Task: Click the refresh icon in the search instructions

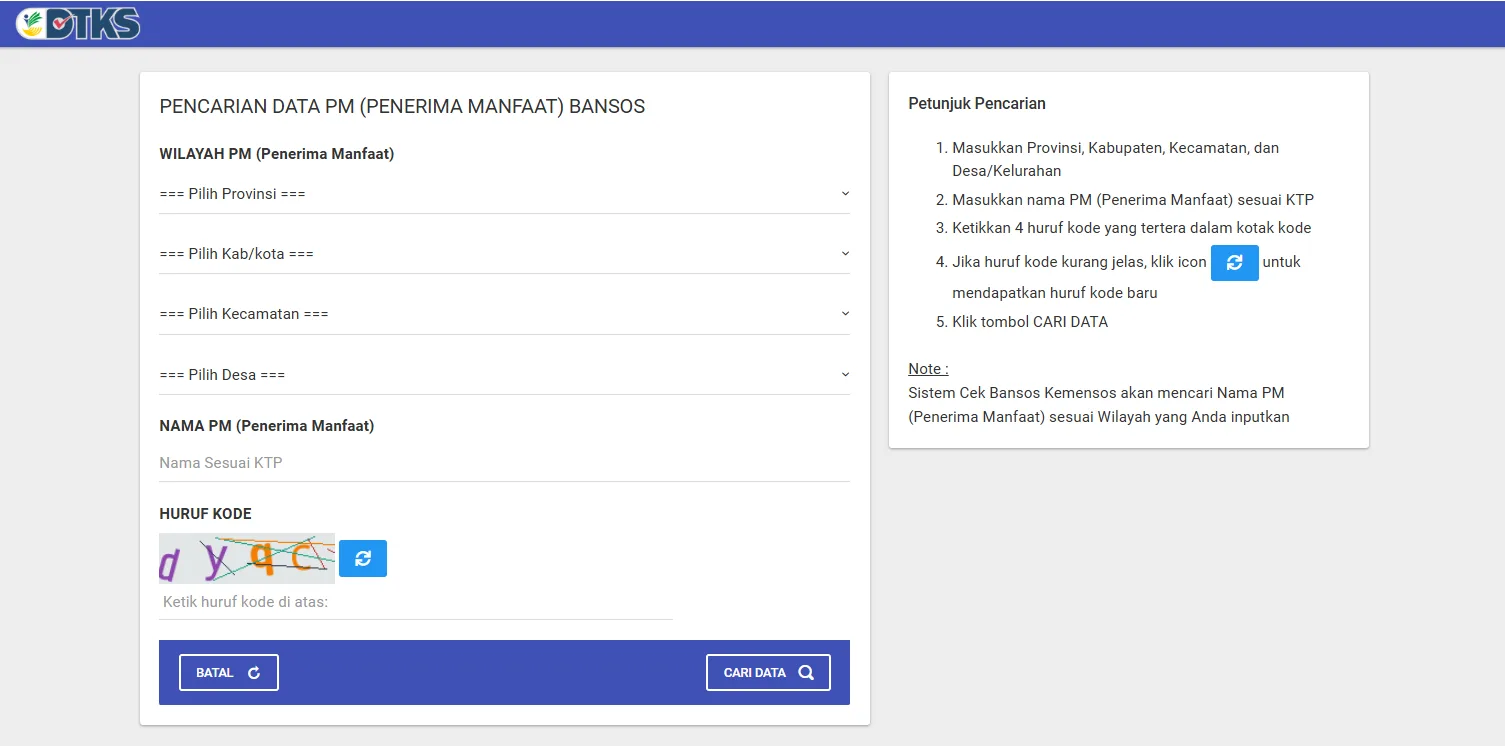Action: 1234,262
